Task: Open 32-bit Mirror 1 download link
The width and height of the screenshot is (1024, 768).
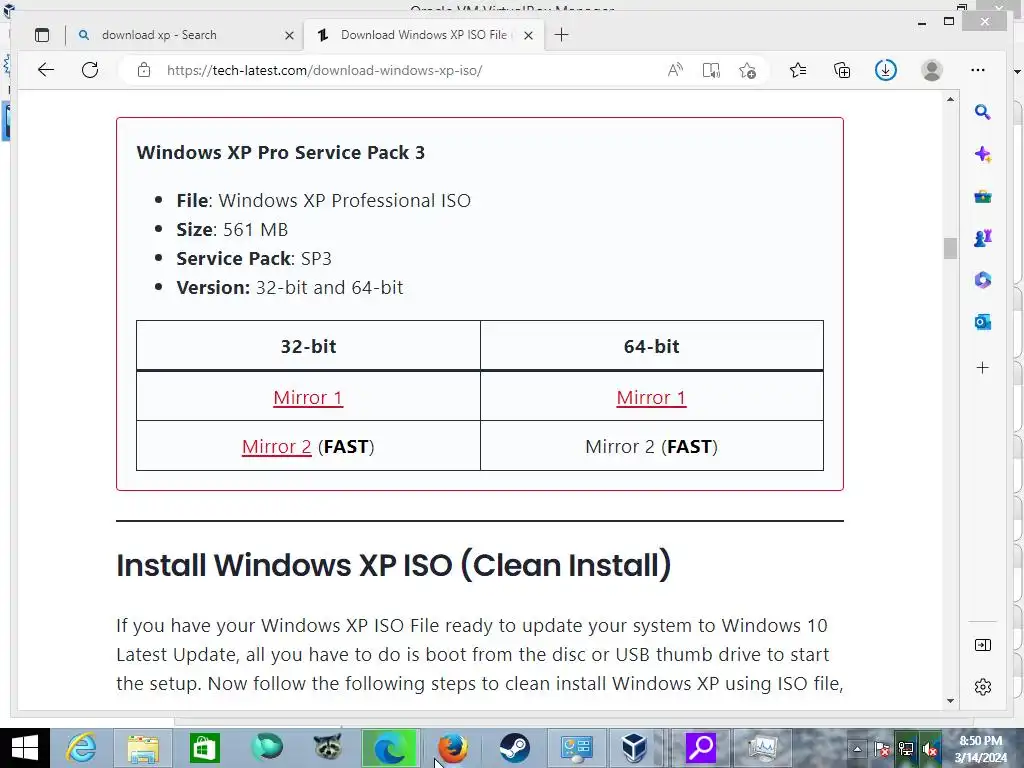Action: point(308,397)
